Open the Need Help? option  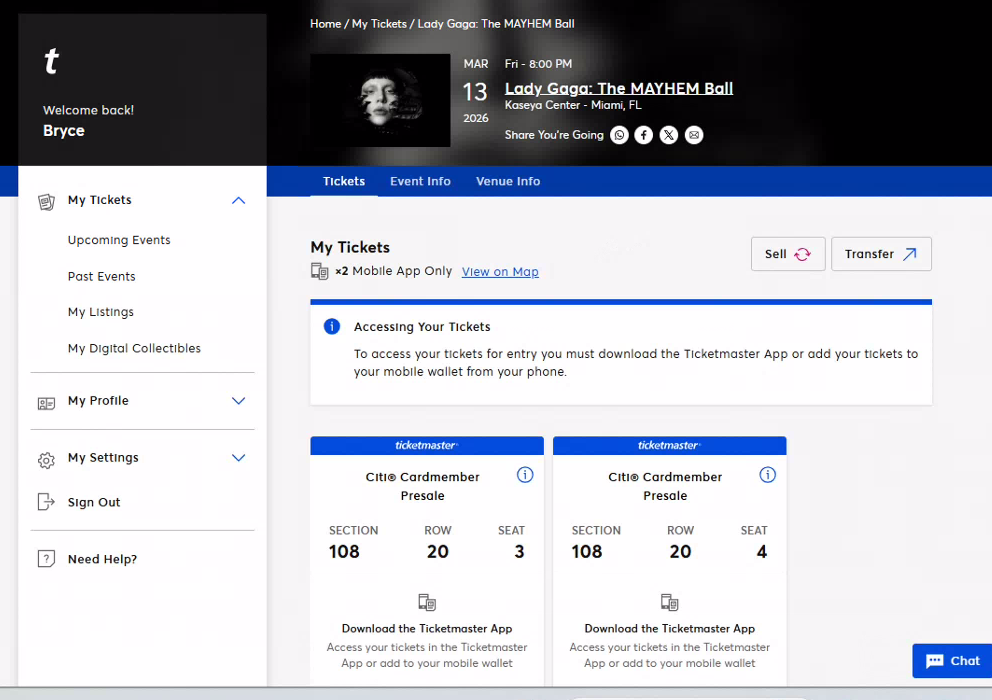(x=102, y=559)
